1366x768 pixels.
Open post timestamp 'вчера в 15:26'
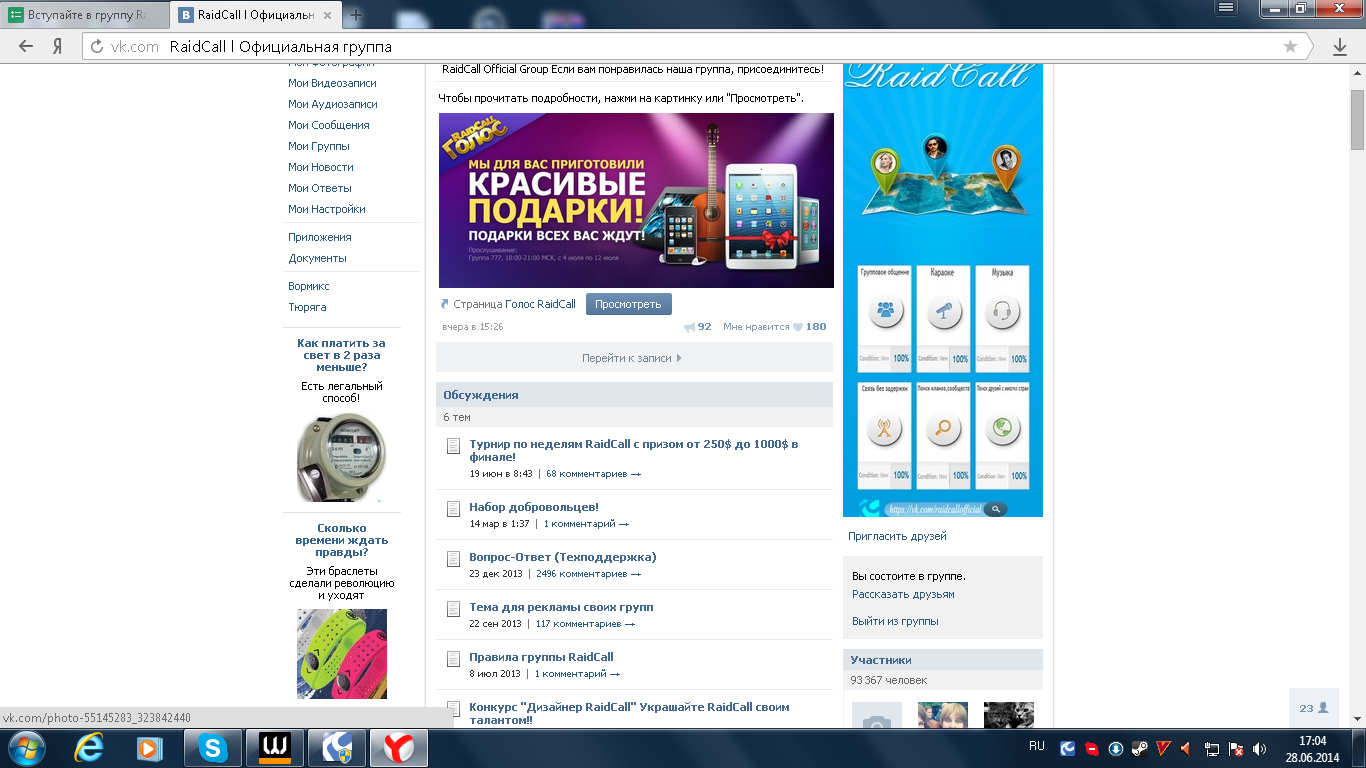point(473,326)
